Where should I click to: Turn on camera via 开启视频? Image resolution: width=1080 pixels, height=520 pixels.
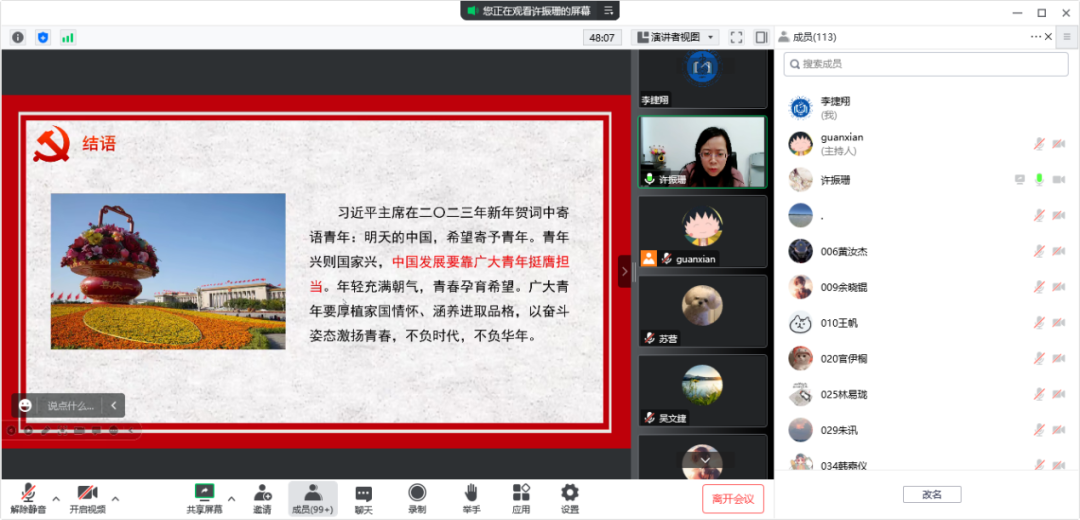point(87,497)
